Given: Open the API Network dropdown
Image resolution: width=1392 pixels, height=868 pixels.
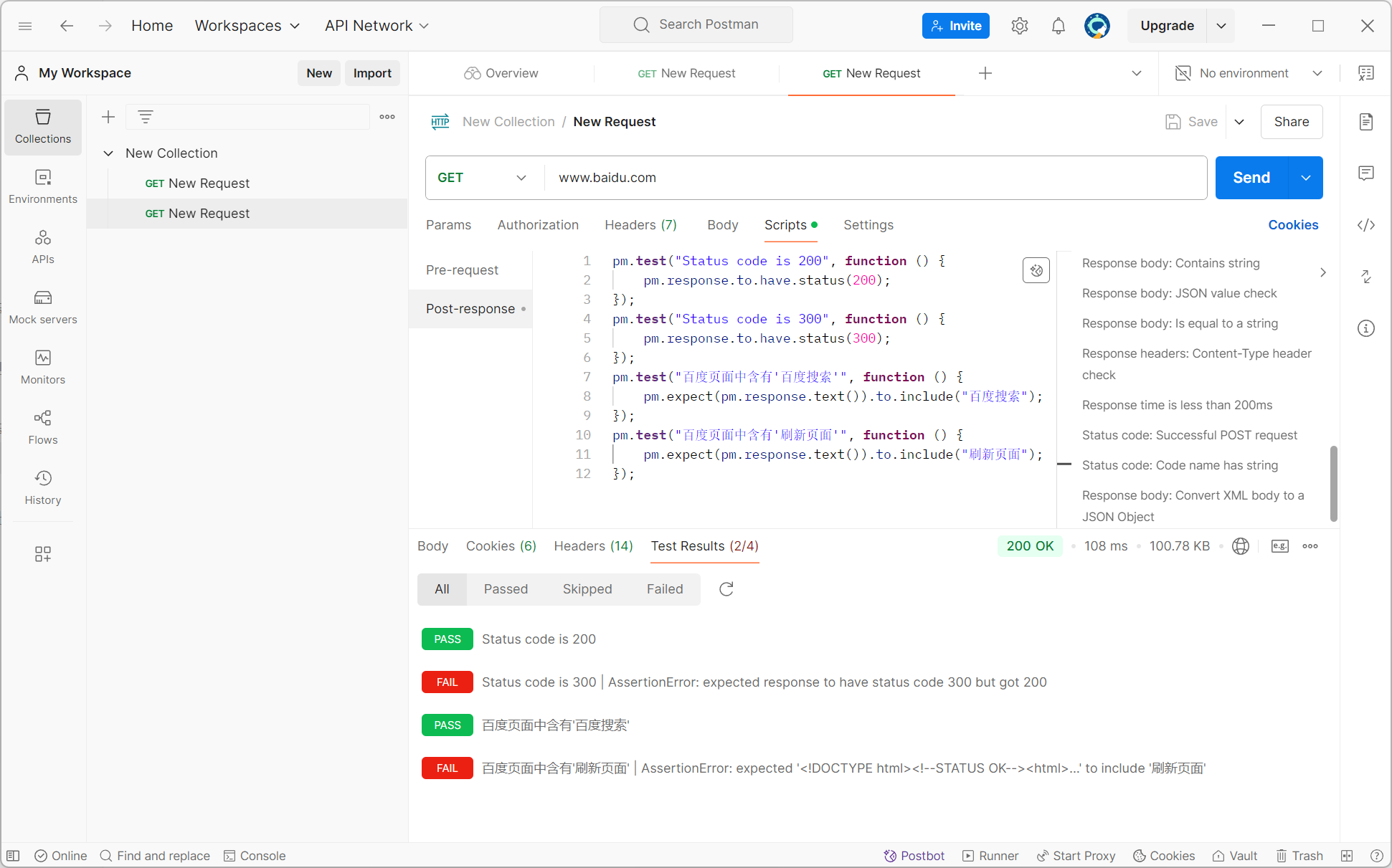Looking at the screenshot, I should pos(377,26).
